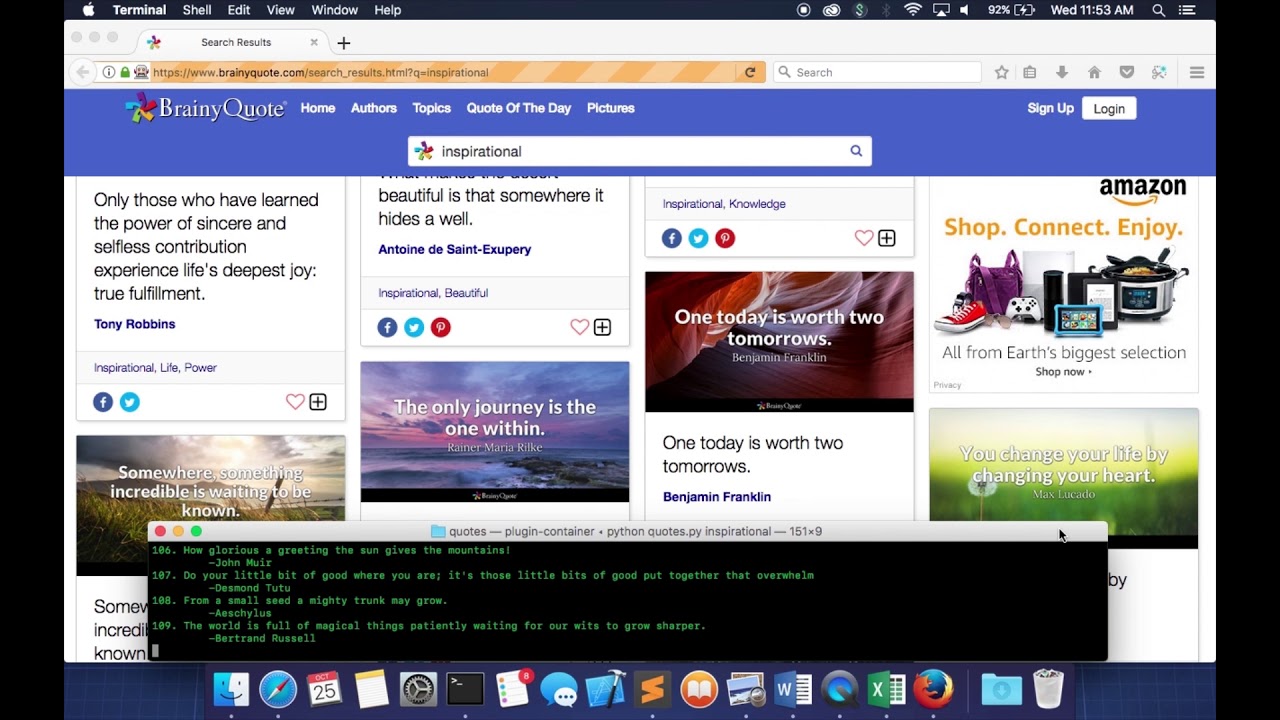Viewport: 1280px width, 720px height.
Task: Click the BrainyQuote inspirational search box
Action: 640,151
